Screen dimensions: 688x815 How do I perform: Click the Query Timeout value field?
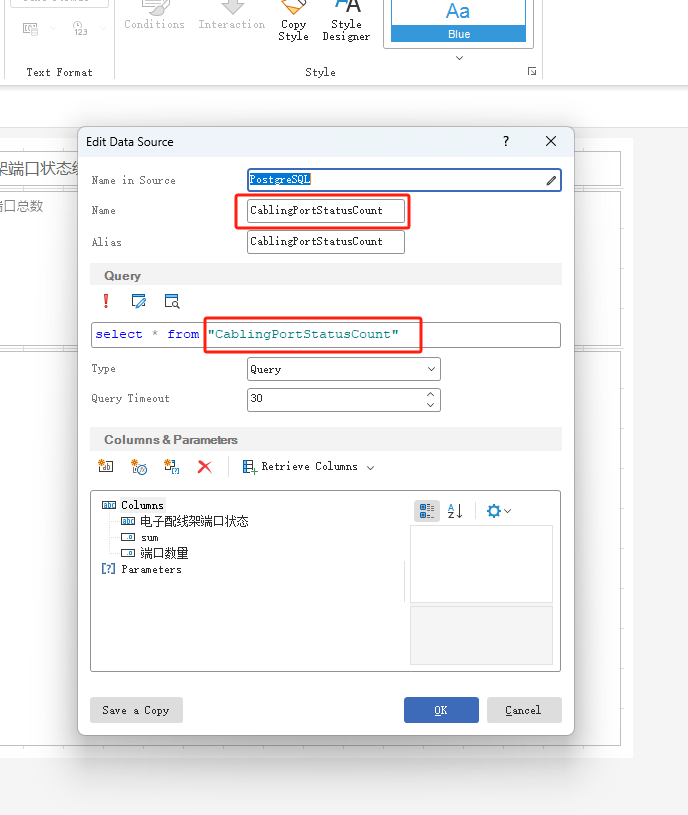pos(336,400)
